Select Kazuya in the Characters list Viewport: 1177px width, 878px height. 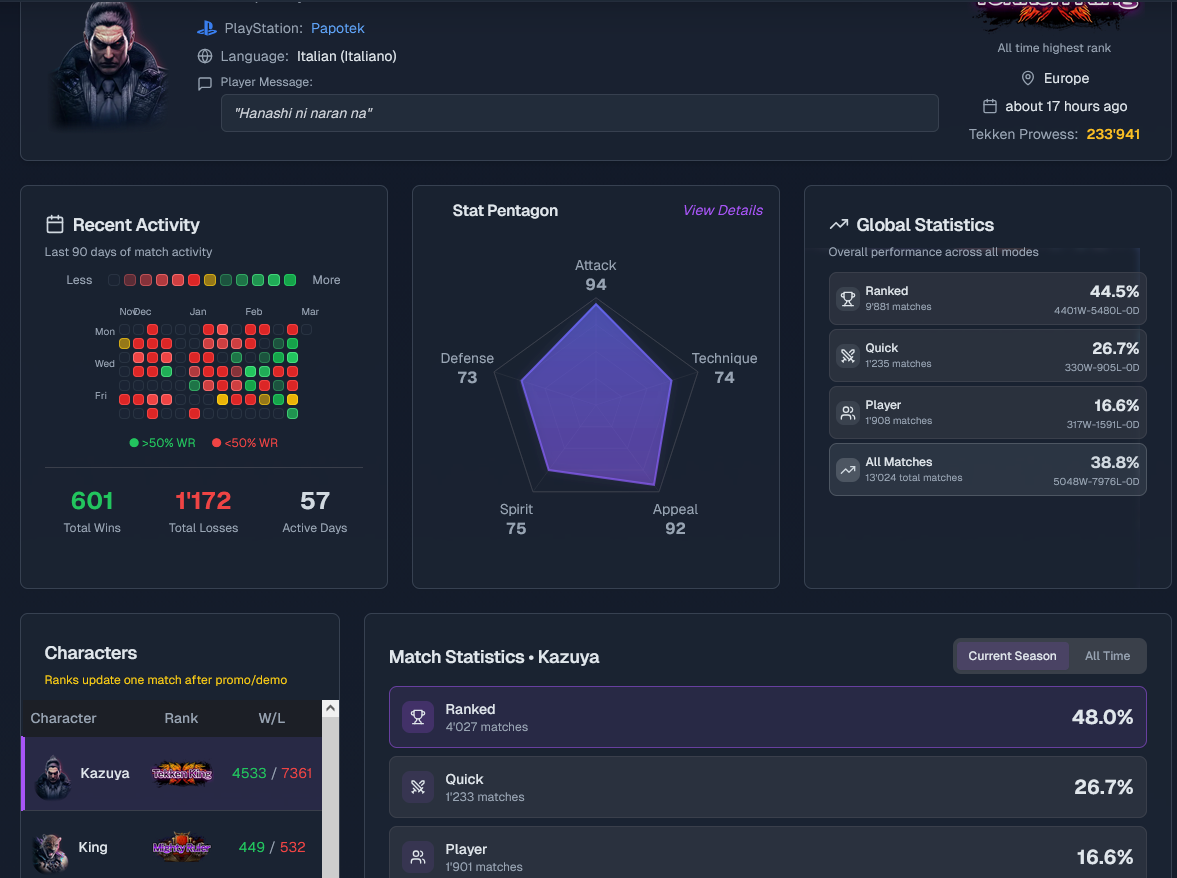(104, 773)
